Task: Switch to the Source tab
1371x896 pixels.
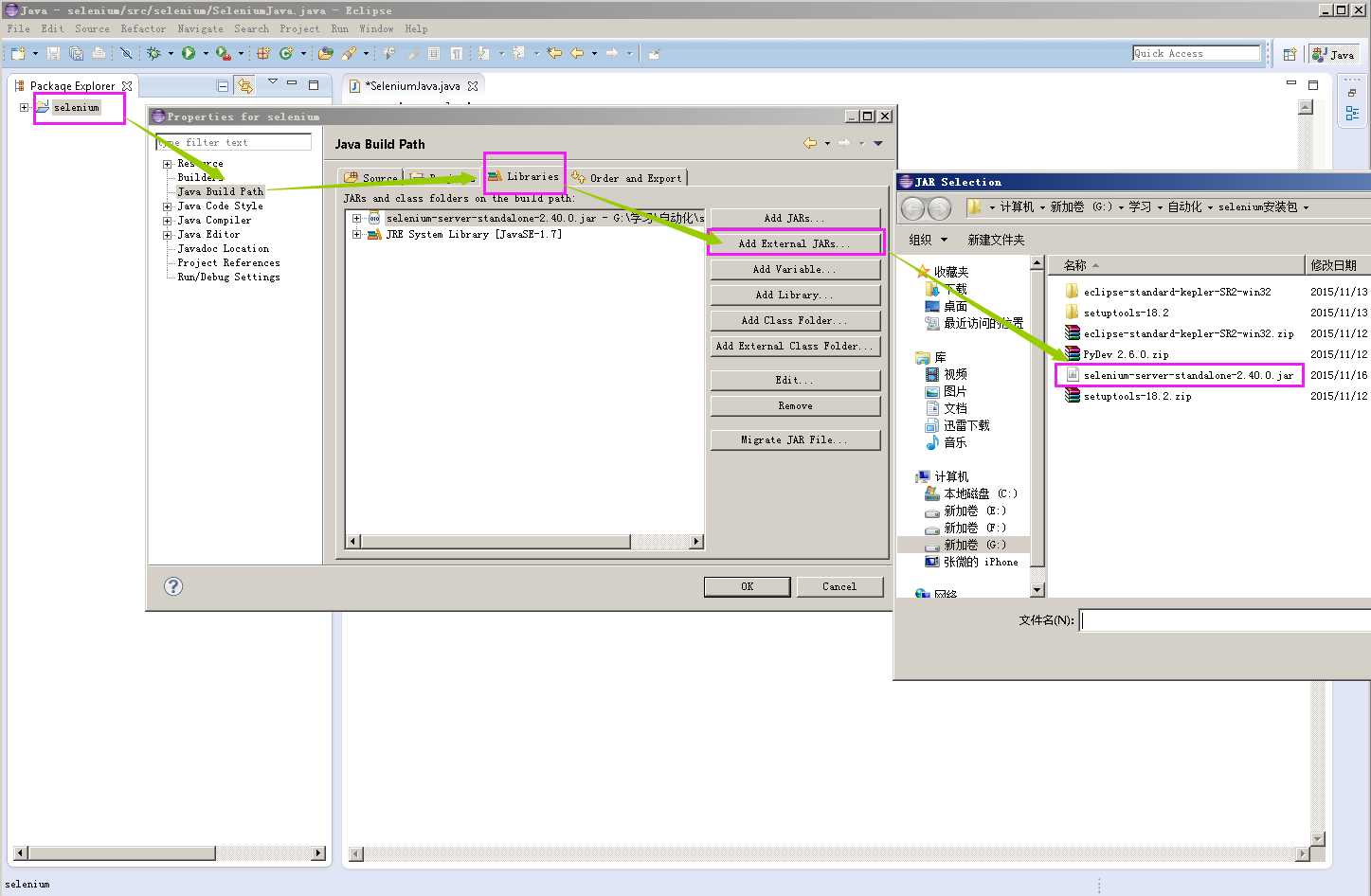Action: pyautogui.click(x=371, y=177)
